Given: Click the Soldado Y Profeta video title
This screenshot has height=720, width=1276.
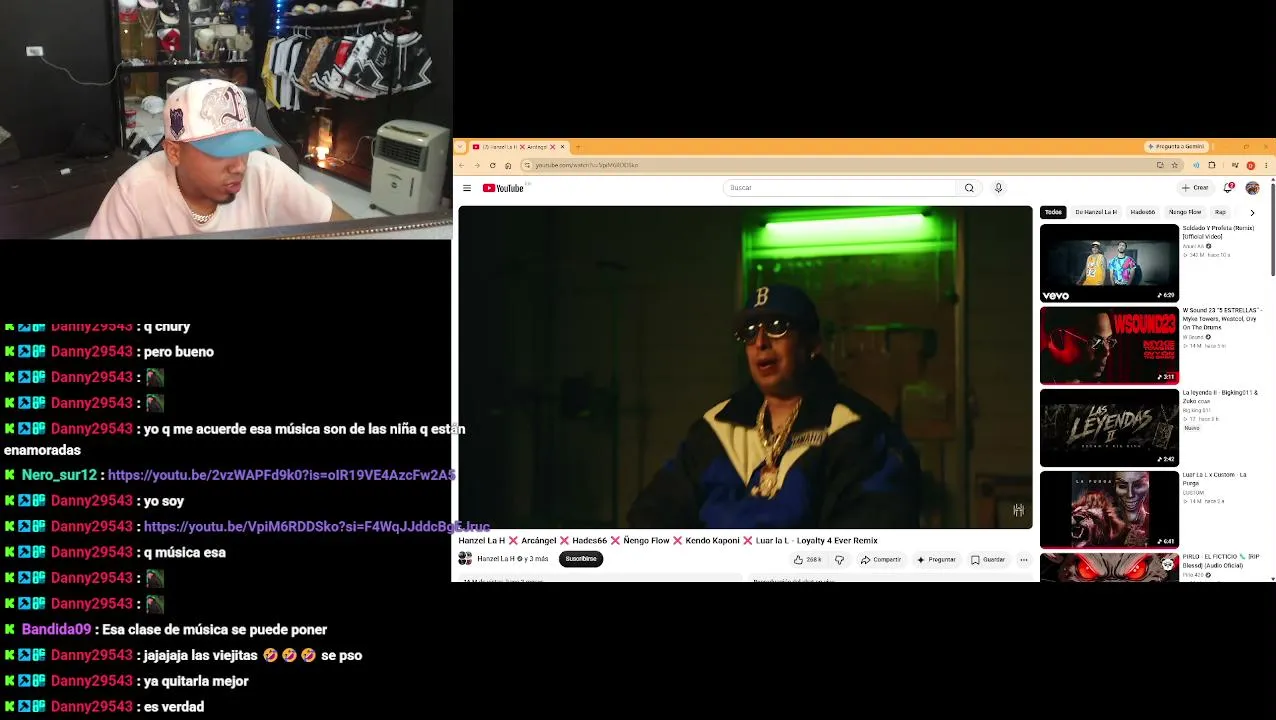Looking at the screenshot, I should [1218, 232].
